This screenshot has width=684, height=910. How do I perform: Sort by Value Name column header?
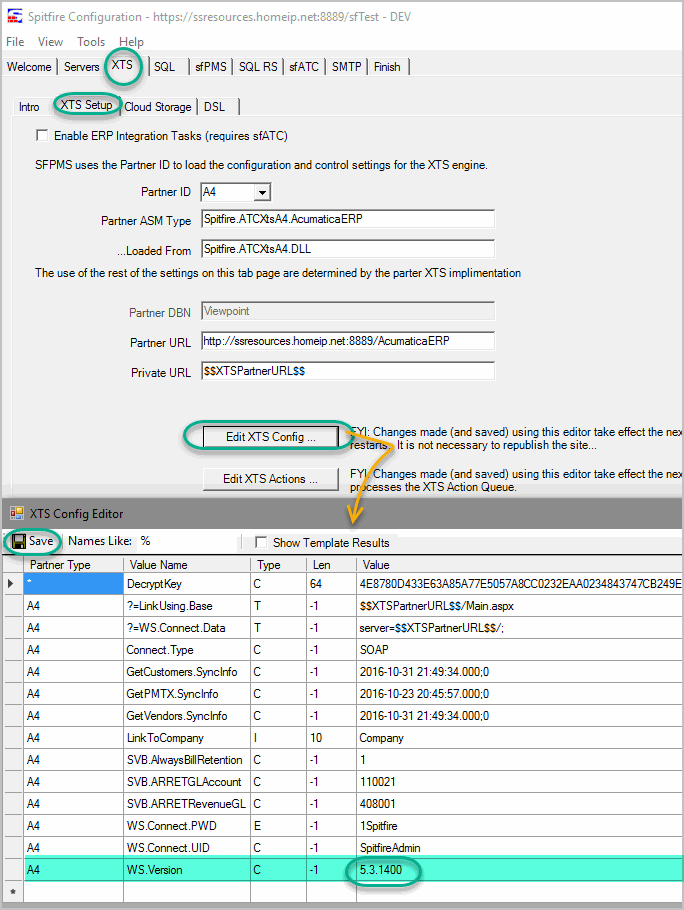(x=187, y=565)
